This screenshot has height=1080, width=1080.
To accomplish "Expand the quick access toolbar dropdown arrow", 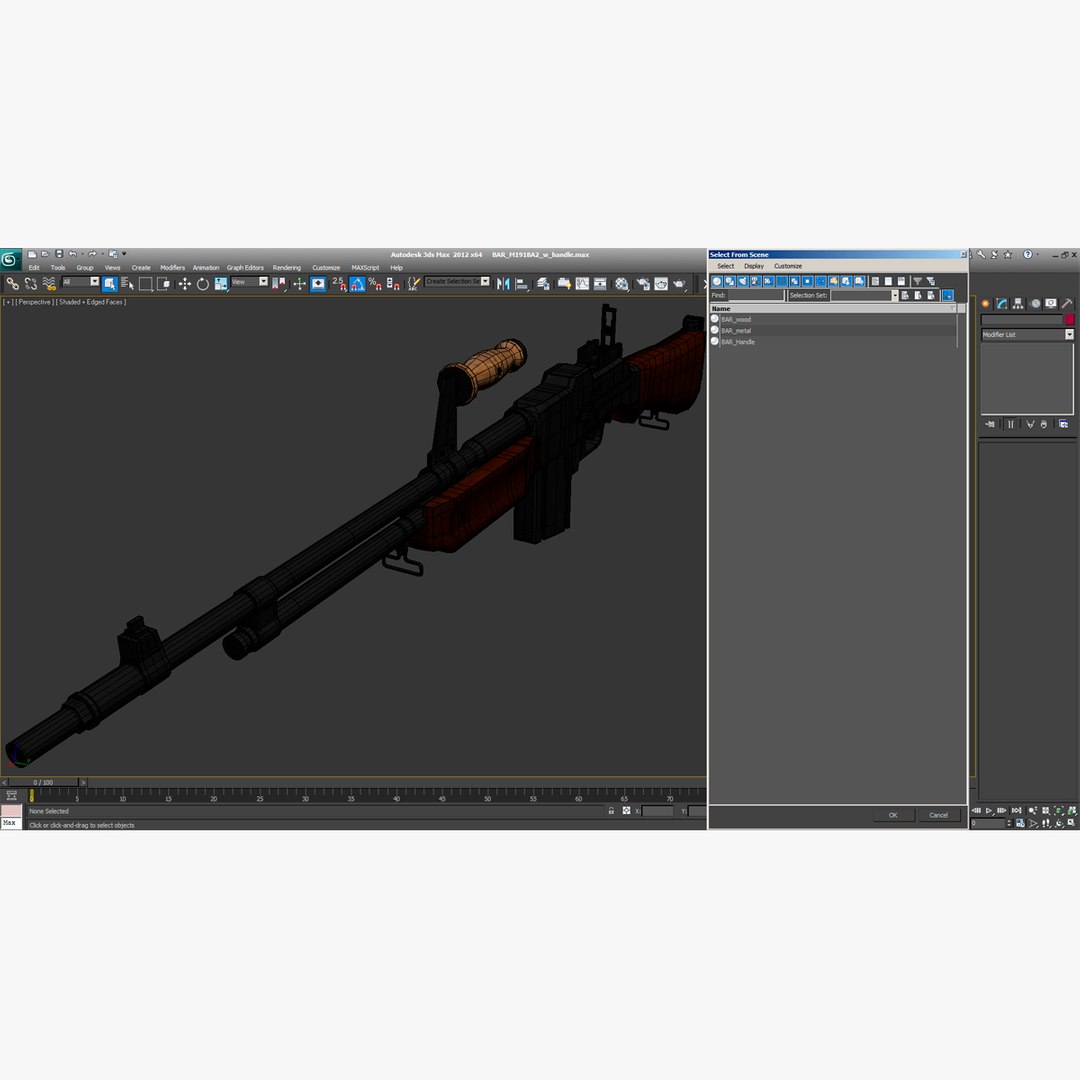I will coord(124,254).
